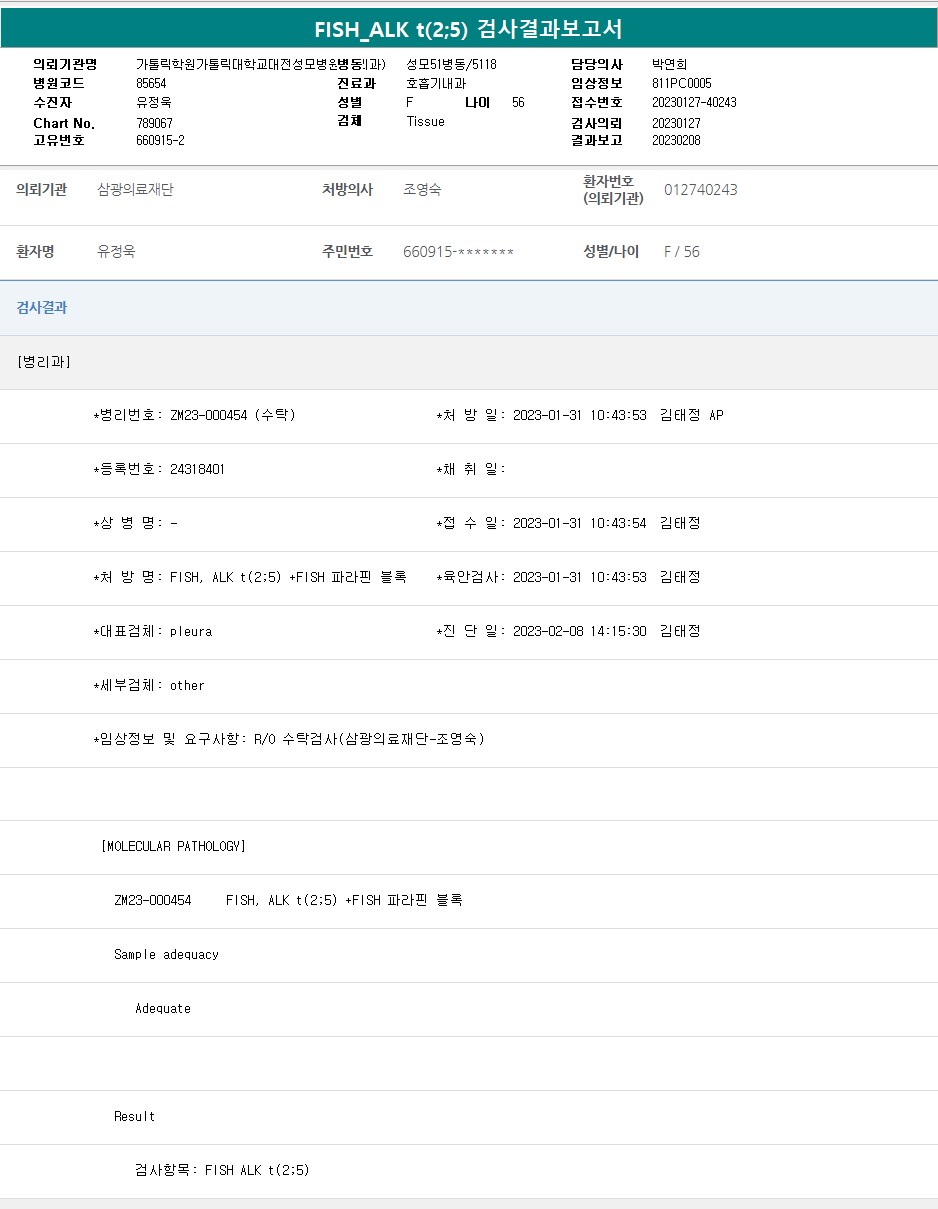
Task: Click the 의뢰기관 value 삼광의료재단
Action: point(135,190)
